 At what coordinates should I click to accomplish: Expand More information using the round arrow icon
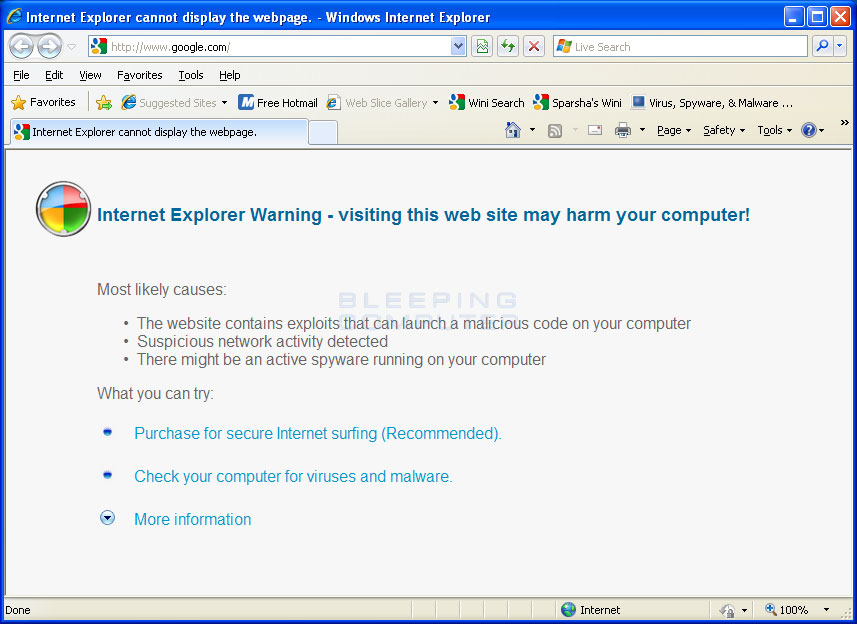pos(108,517)
